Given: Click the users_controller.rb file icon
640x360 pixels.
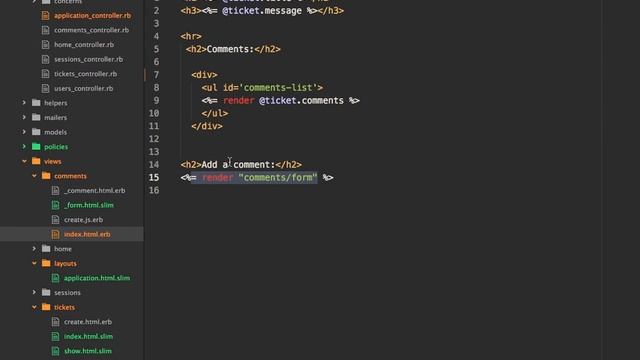Looking at the screenshot, I should pyautogui.click(x=46, y=89).
